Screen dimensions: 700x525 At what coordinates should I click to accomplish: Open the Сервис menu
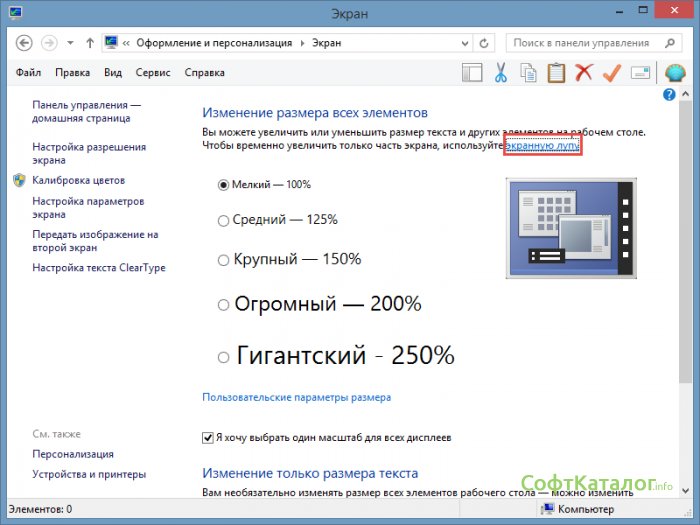coord(152,73)
